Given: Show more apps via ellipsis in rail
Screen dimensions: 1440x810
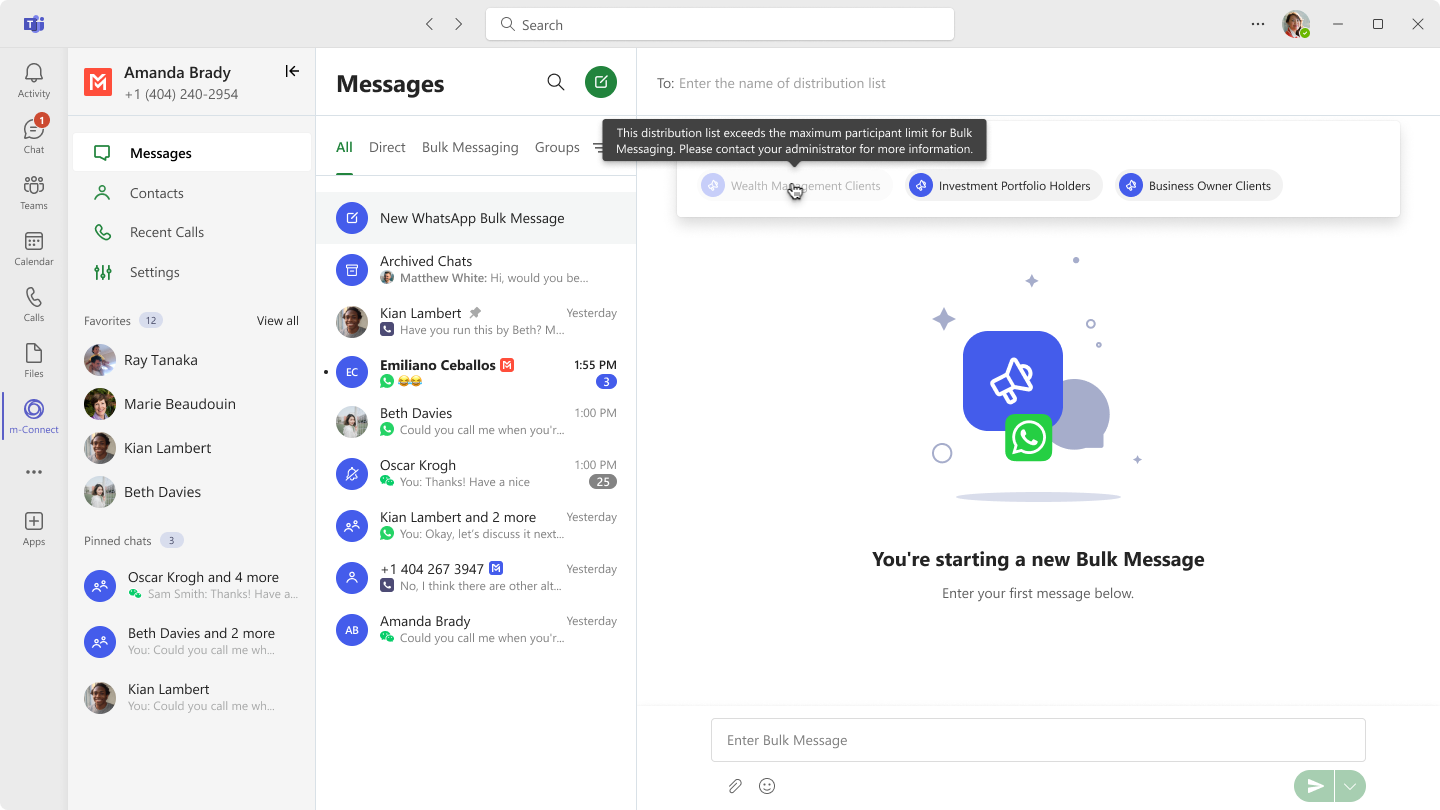Looking at the screenshot, I should (x=34, y=472).
